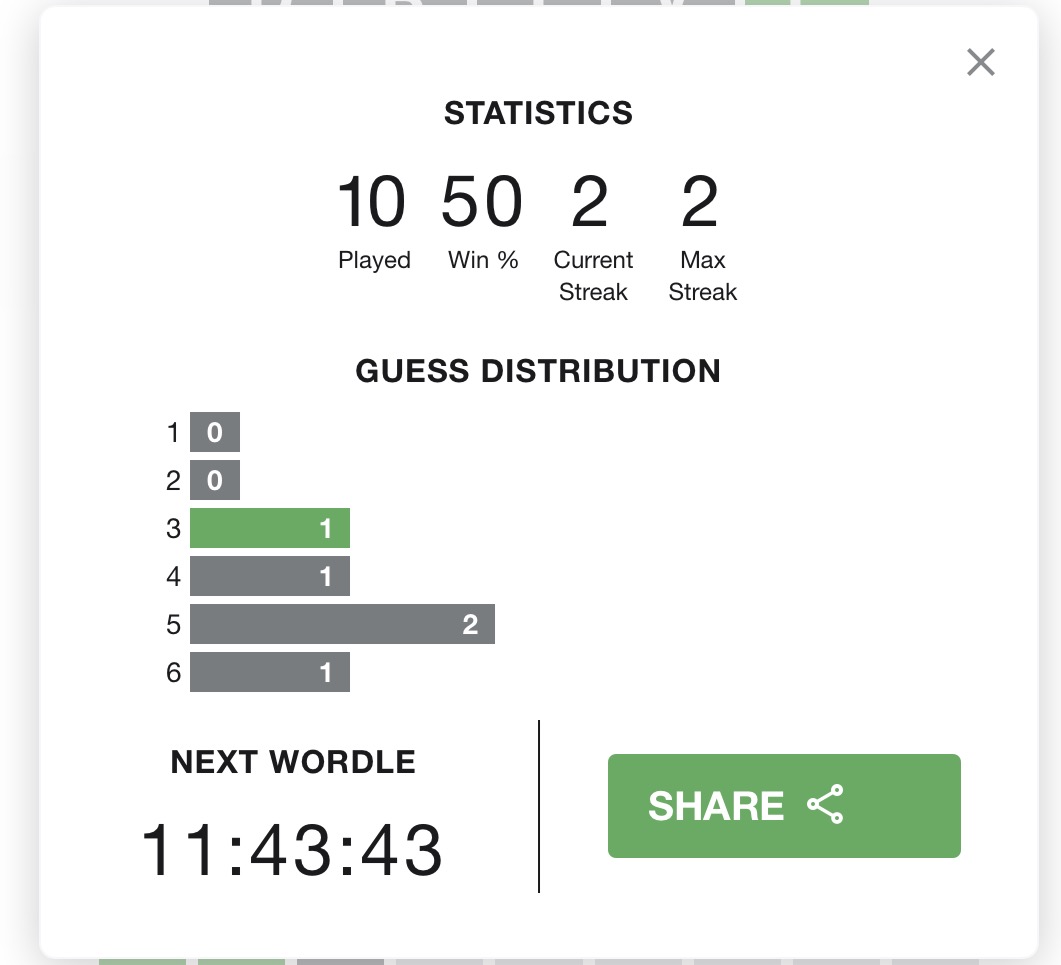
Task: Click the green bar for 3 guesses
Action: [270, 528]
